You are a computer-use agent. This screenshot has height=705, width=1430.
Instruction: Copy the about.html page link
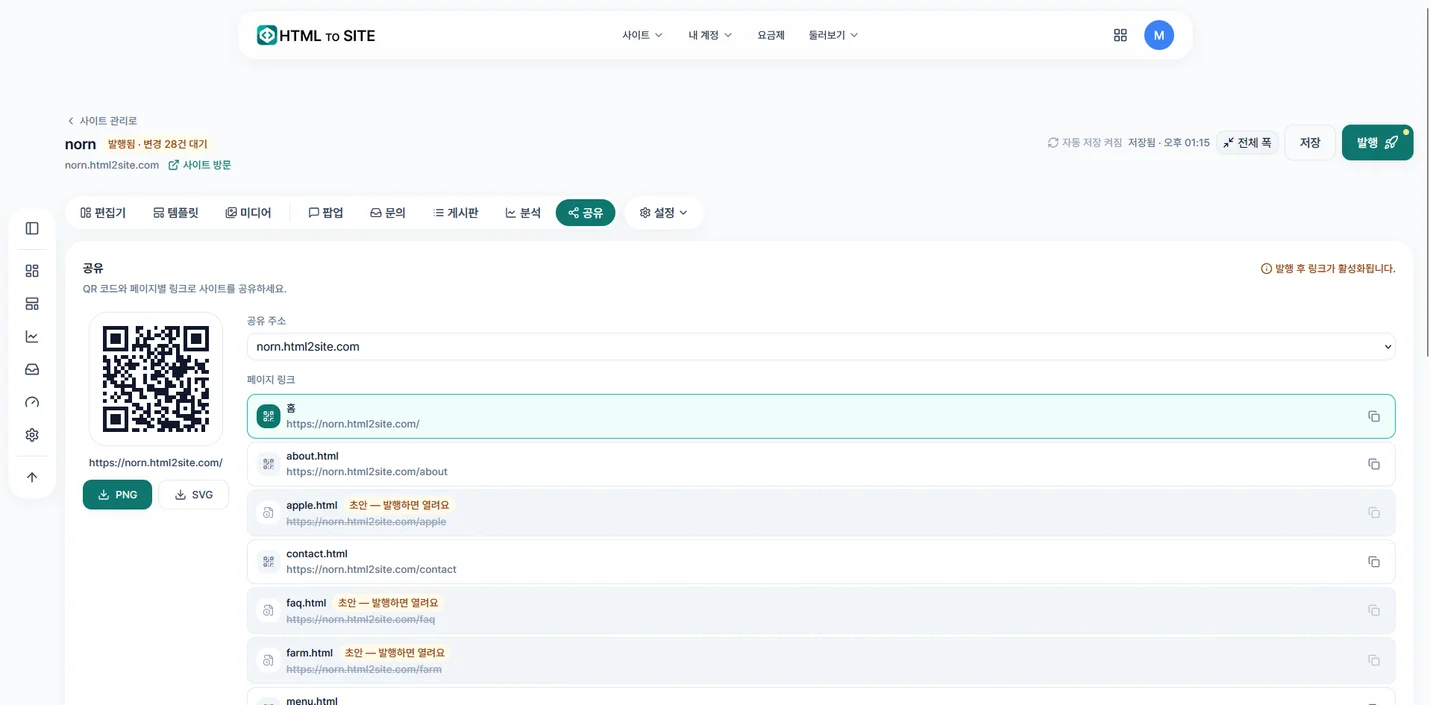(x=1374, y=464)
